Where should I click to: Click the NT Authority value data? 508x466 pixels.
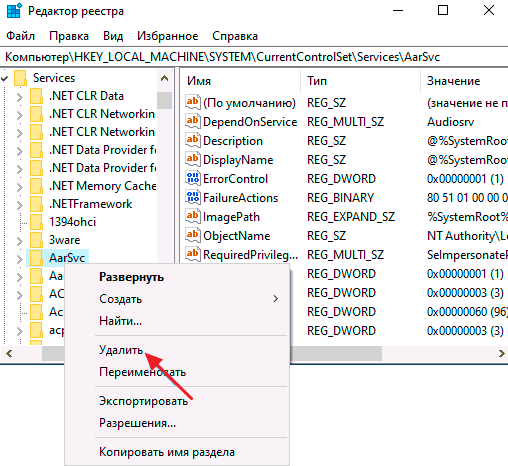[x=467, y=236]
